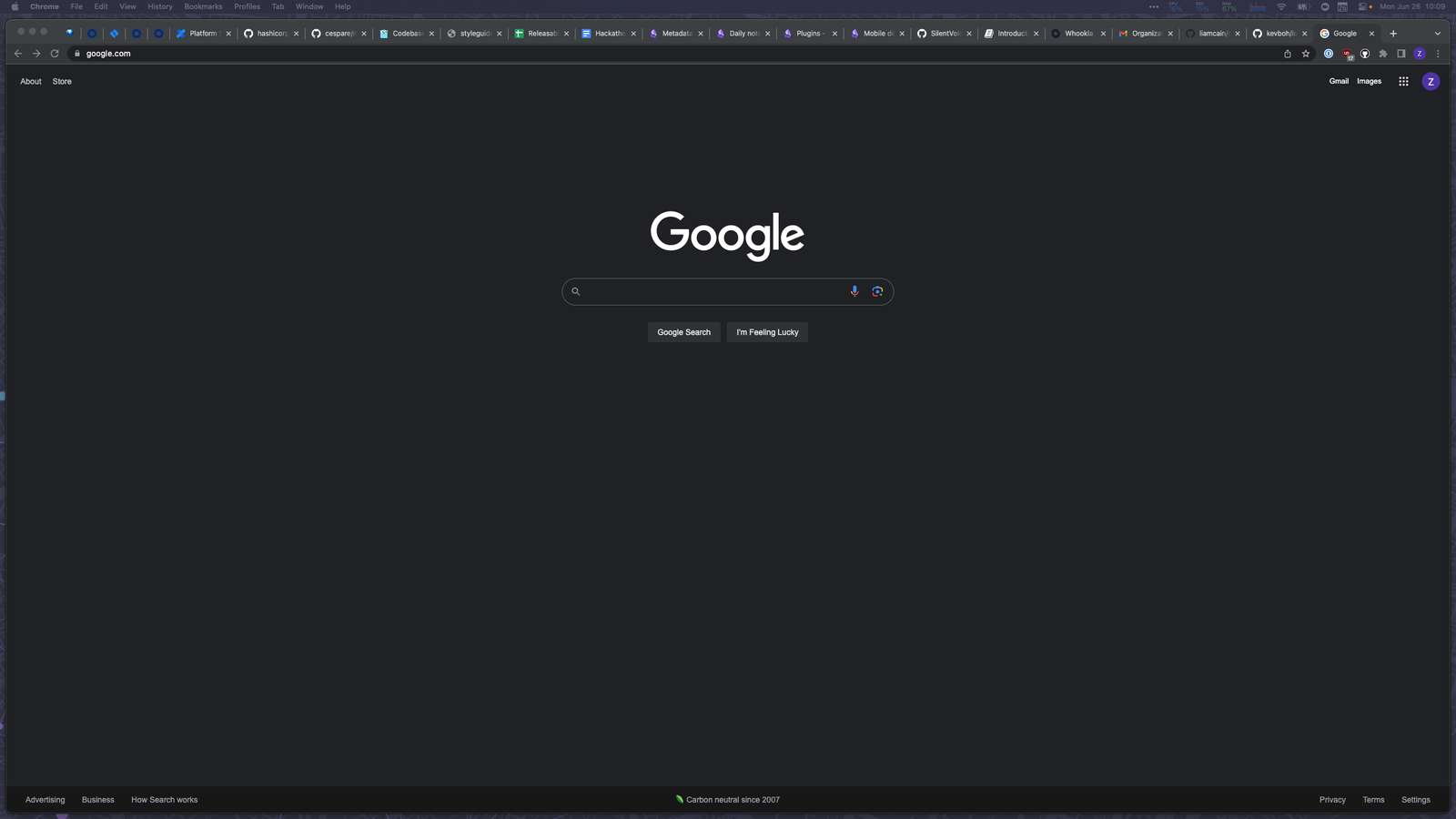1456x819 pixels.
Task: Close the Codebase tab
Action: pyautogui.click(x=431, y=34)
